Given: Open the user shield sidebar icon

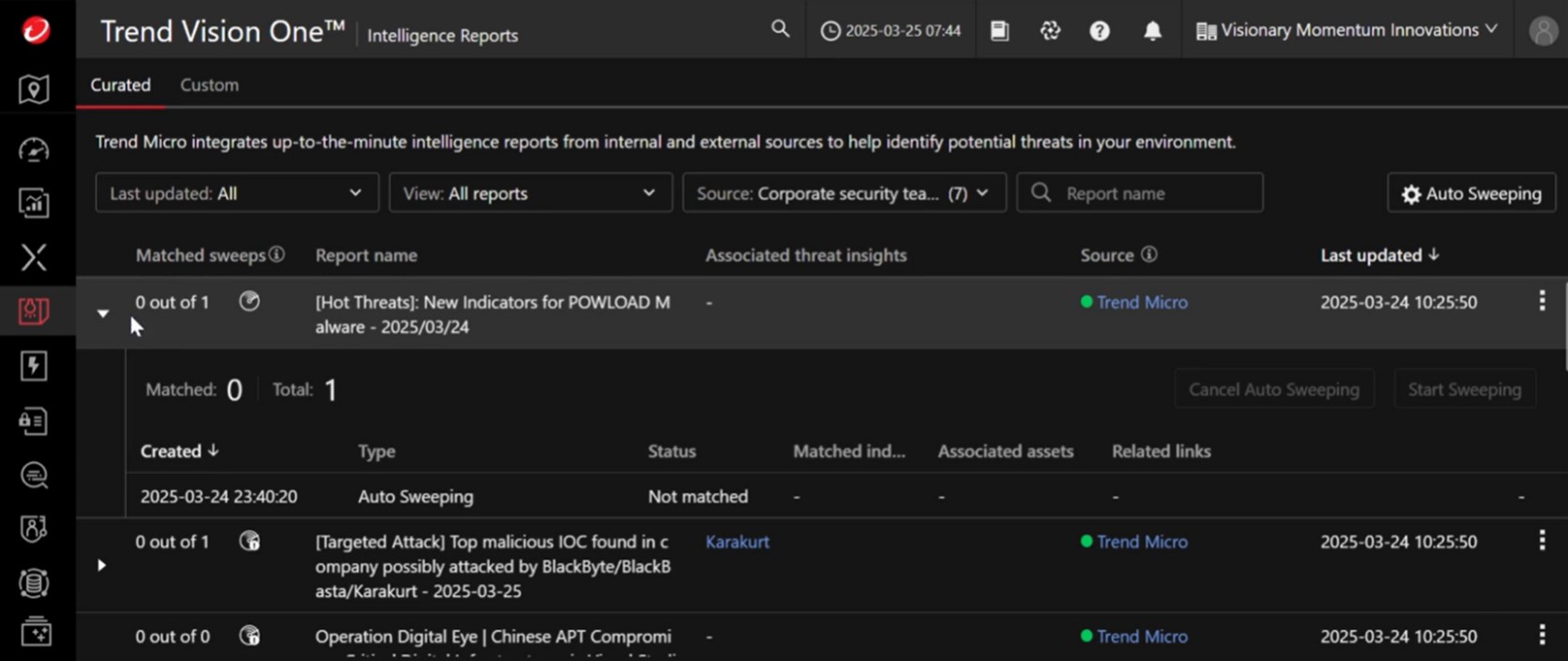Looking at the screenshot, I should tap(34, 529).
